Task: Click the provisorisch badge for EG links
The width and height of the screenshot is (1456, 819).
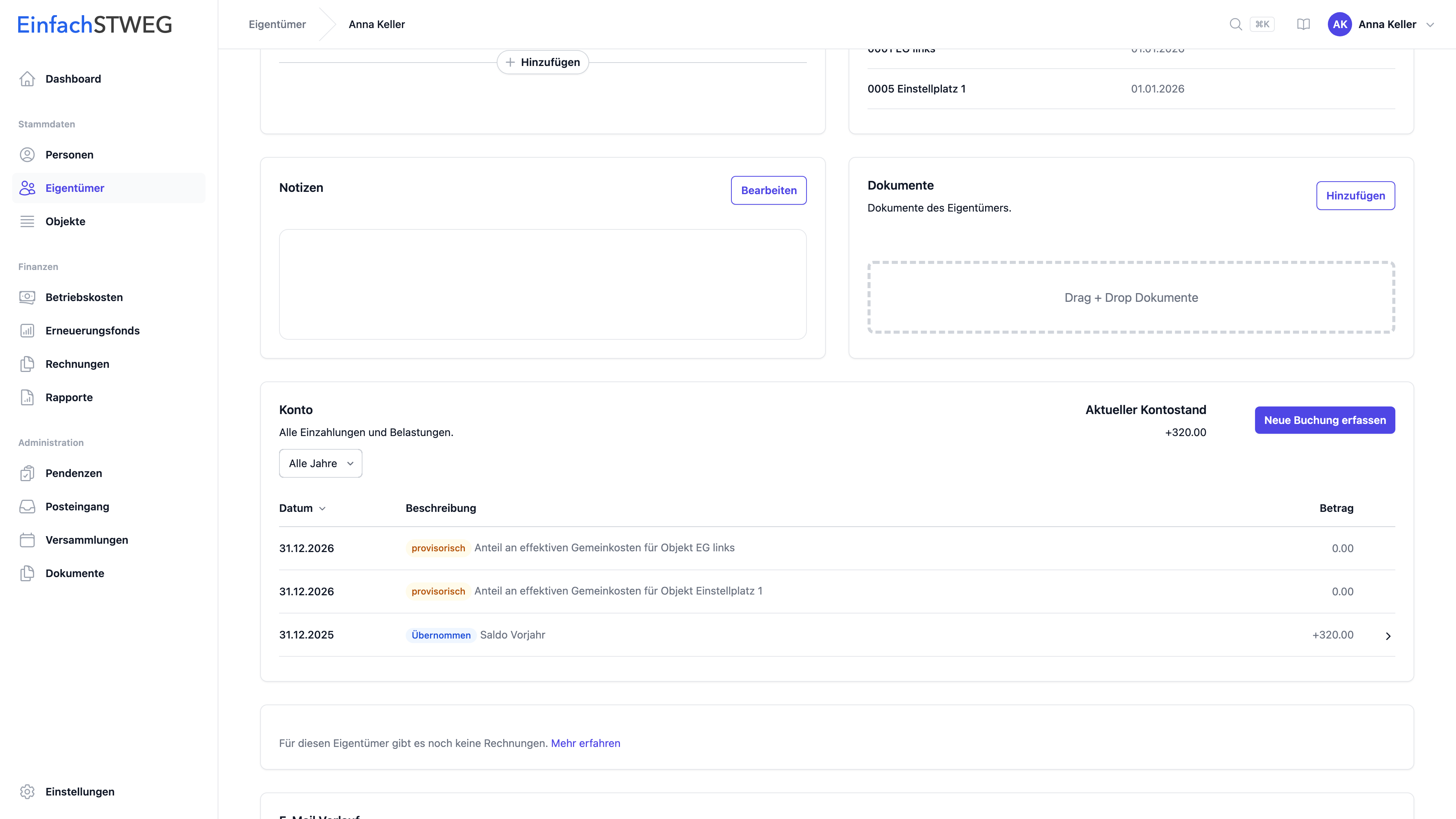Action: point(438,548)
